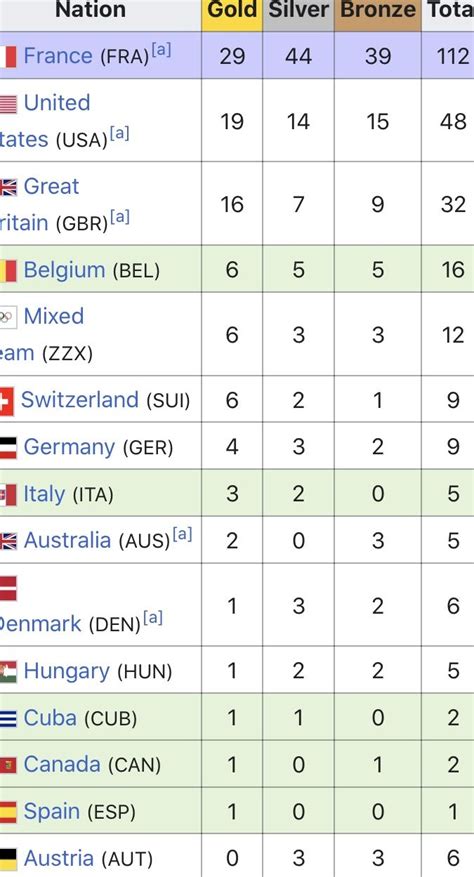The image size is (474, 877).
Task: Click the Austria flag icon
Action: (x=8, y=859)
